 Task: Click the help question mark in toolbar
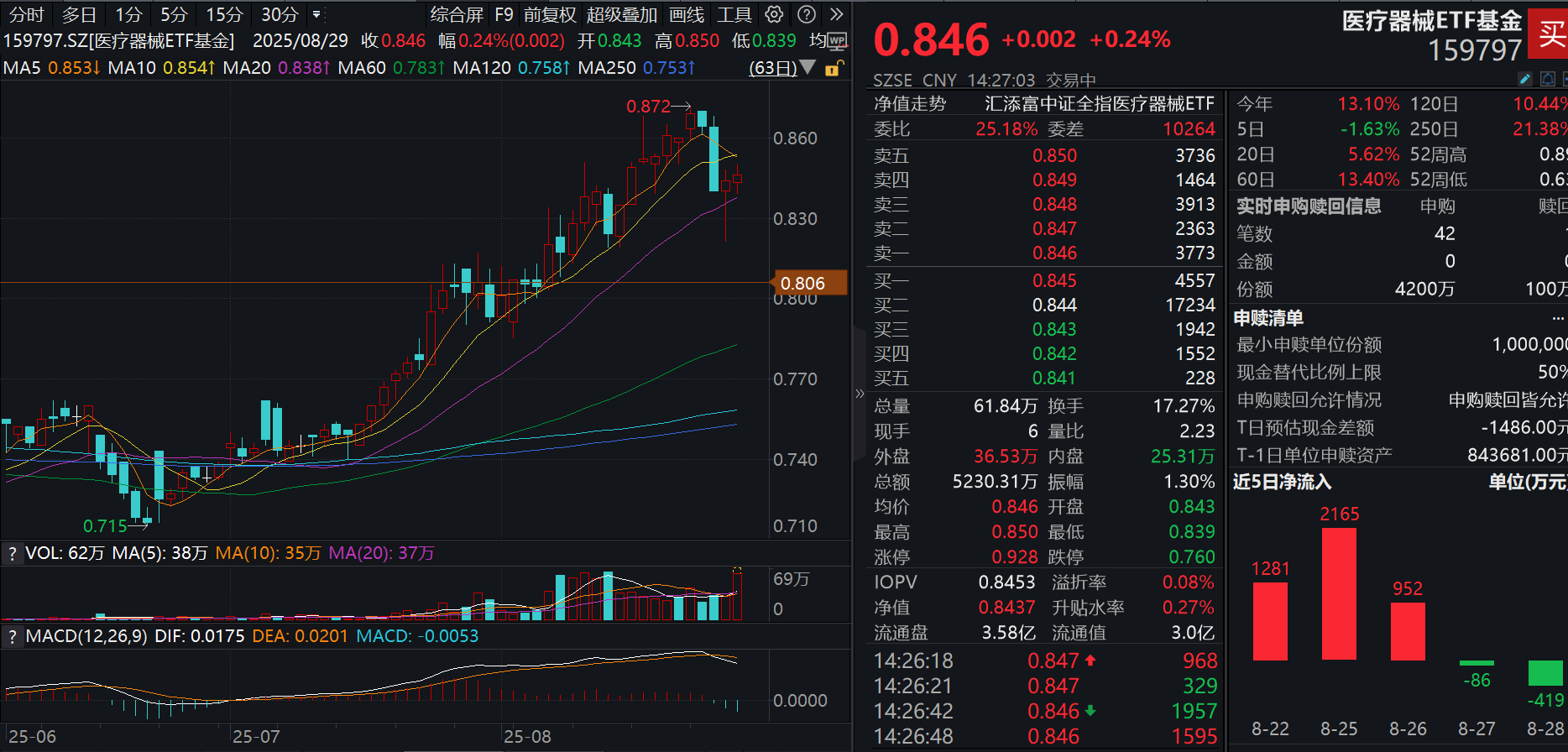pyautogui.click(x=806, y=14)
